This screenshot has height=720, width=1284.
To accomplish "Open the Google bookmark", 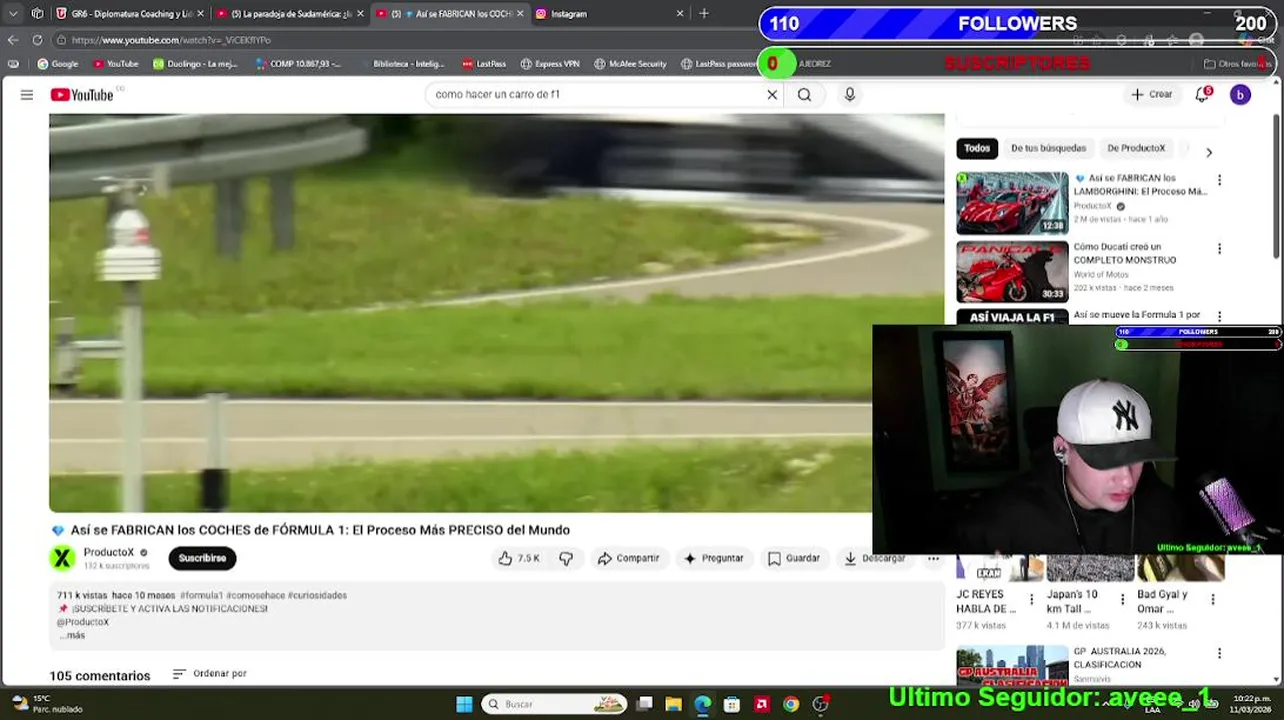I will pos(57,63).
